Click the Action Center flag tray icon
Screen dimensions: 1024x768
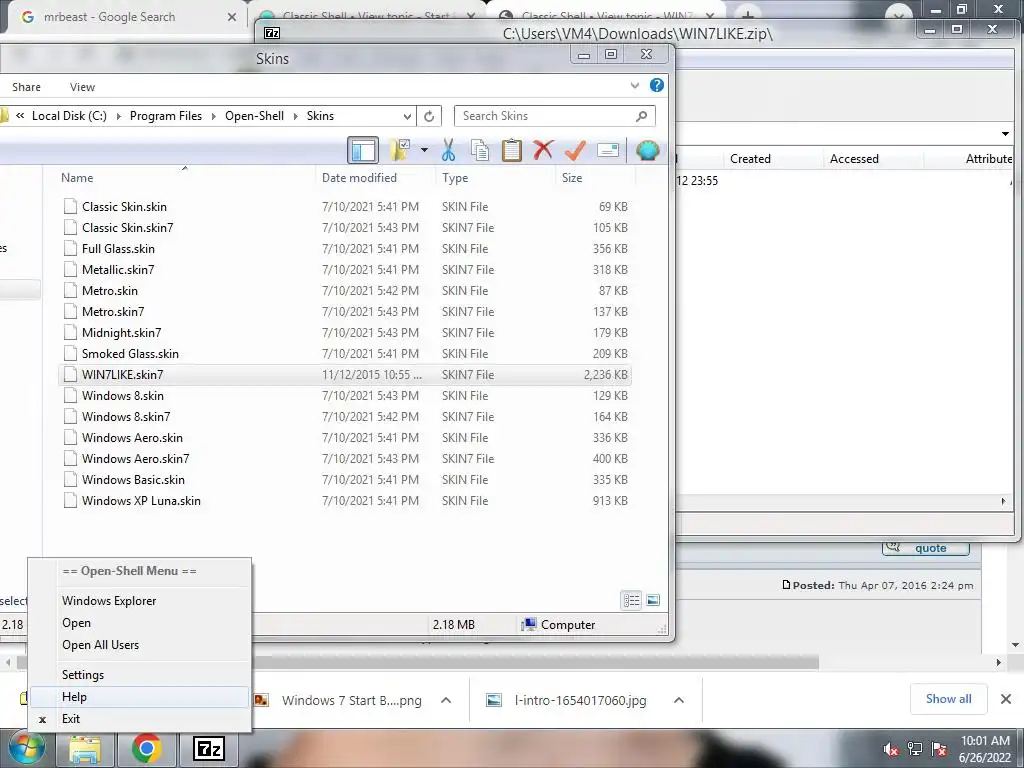pos(939,749)
